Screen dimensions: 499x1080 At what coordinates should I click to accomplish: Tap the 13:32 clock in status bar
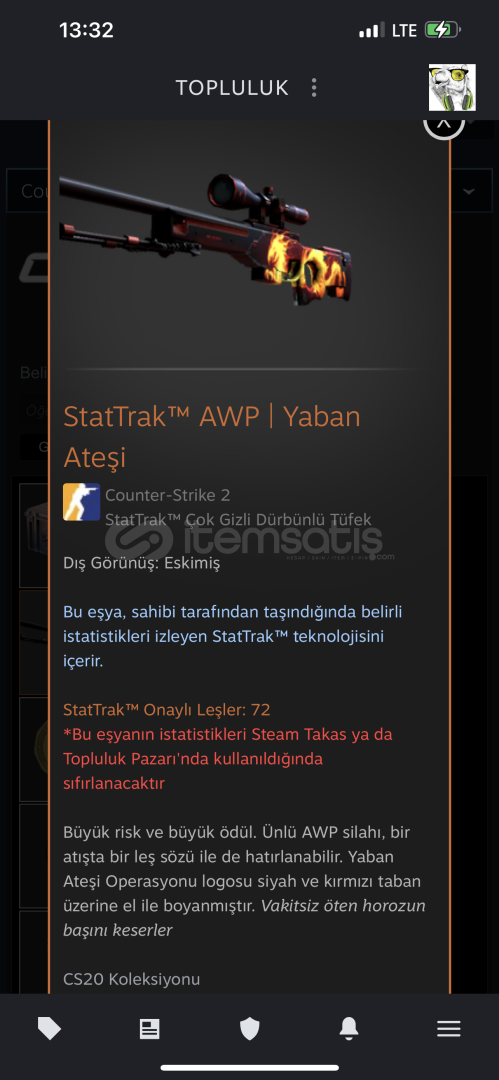pos(86,30)
